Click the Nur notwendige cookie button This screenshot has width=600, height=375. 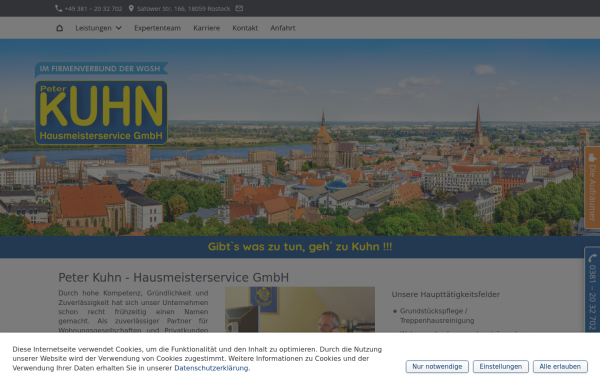pyautogui.click(x=437, y=367)
